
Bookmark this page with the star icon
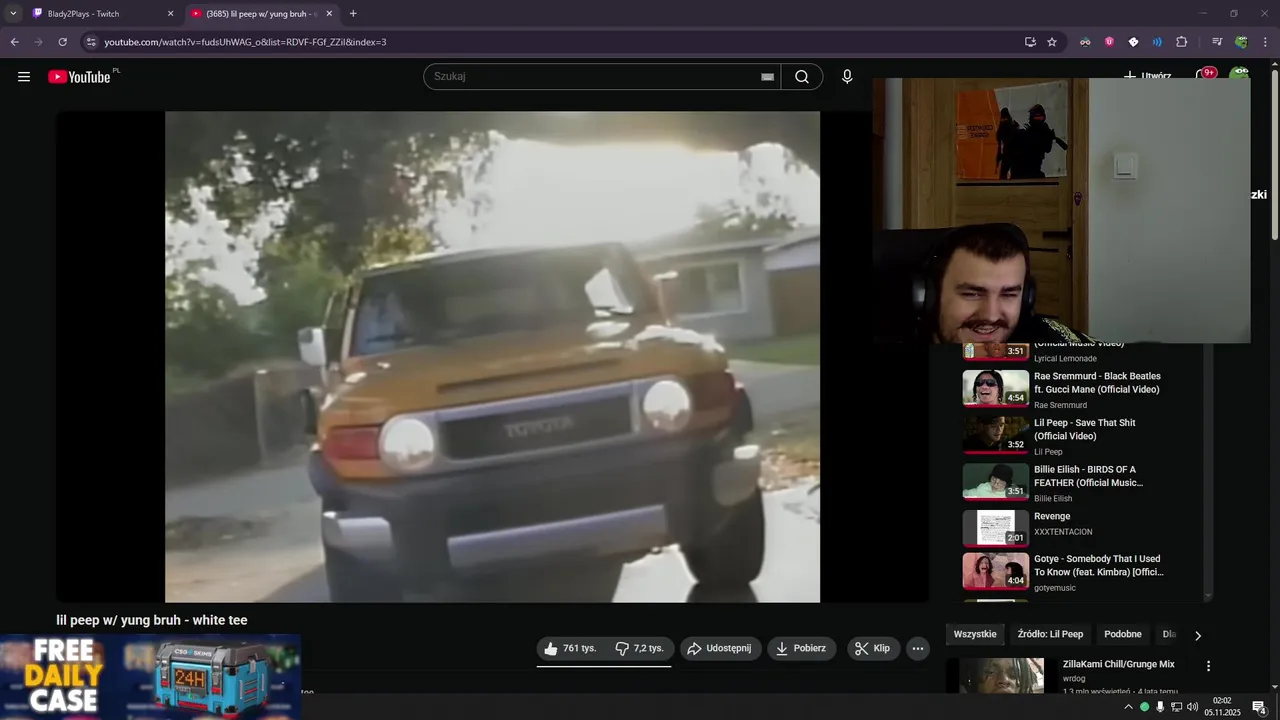click(1052, 42)
